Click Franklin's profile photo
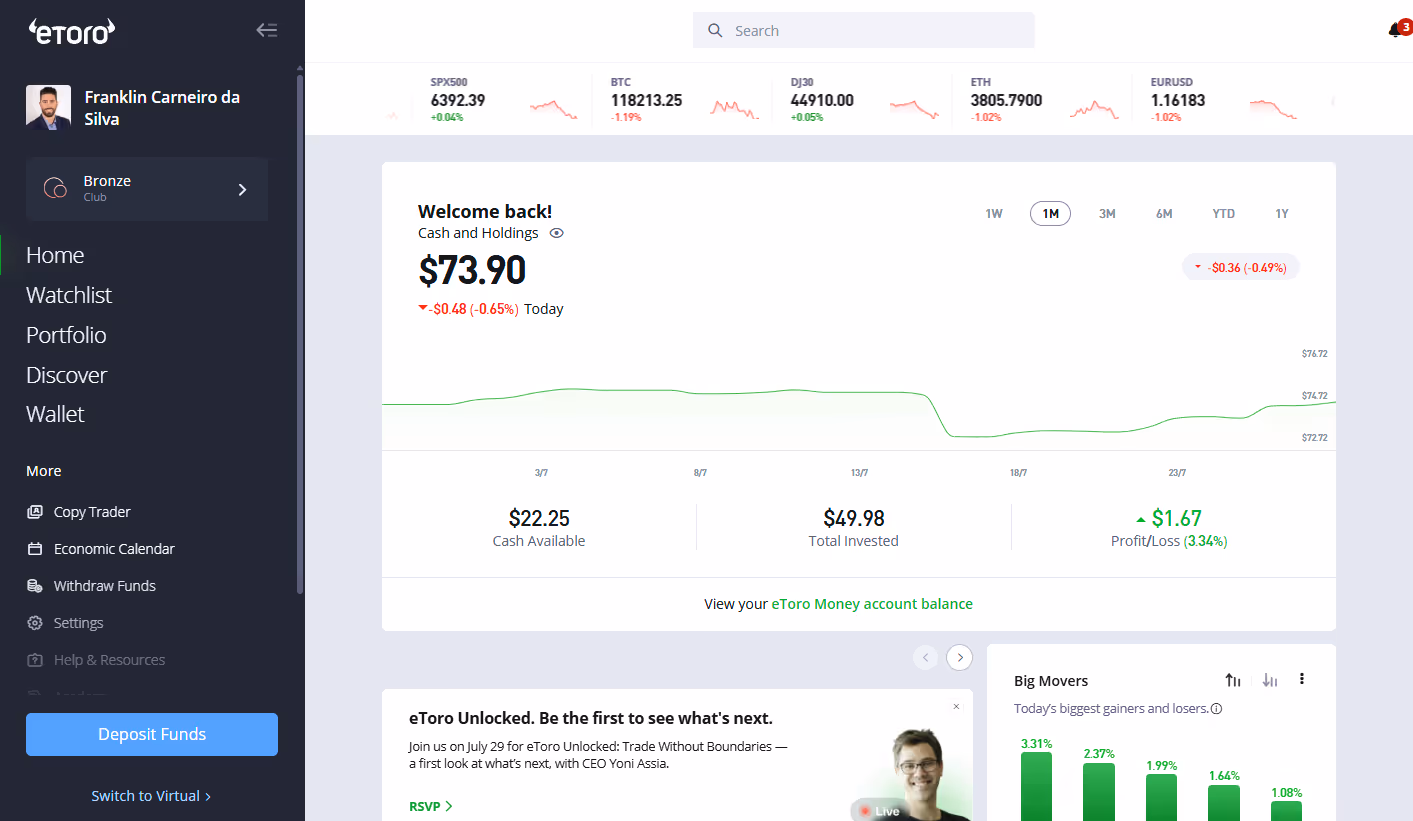Screen dimensions: 1413x821 [x=48, y=108]
